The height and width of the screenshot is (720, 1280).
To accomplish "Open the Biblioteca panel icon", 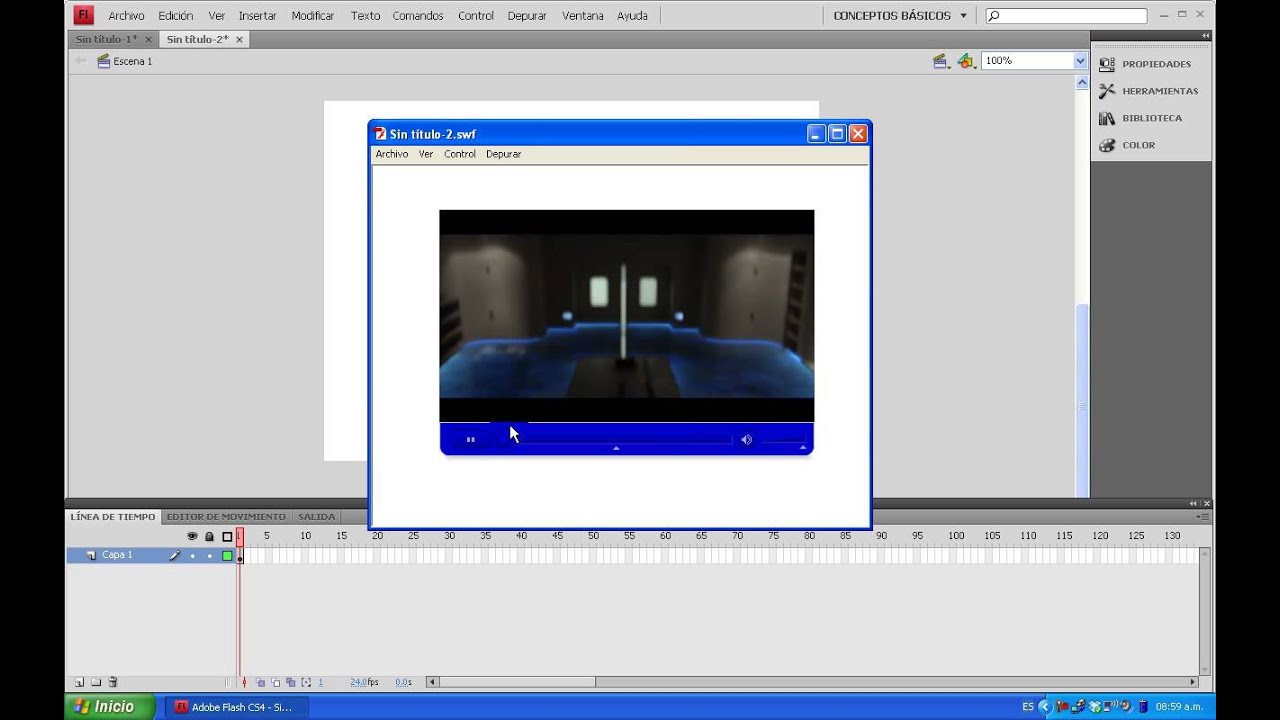I will [1106, 118].
